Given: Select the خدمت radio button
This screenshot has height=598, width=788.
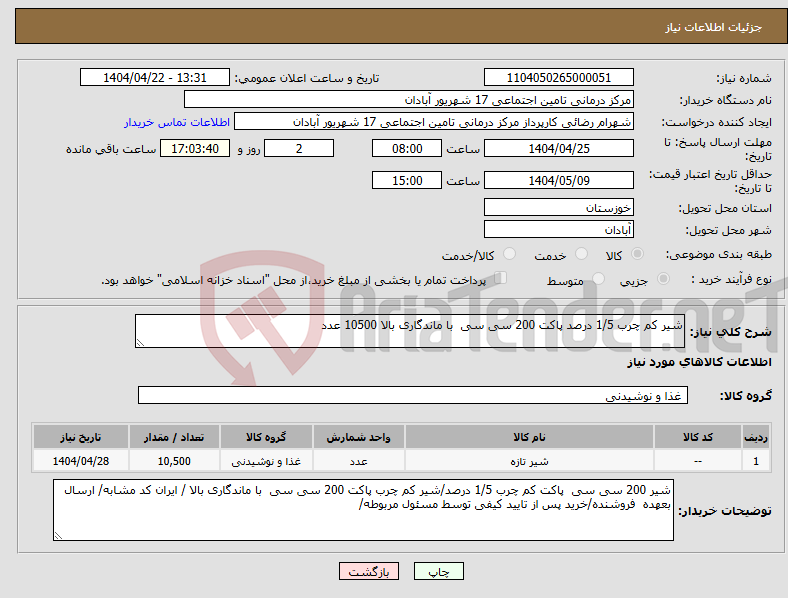Looking at the screenshot, I should pos(581,254).
